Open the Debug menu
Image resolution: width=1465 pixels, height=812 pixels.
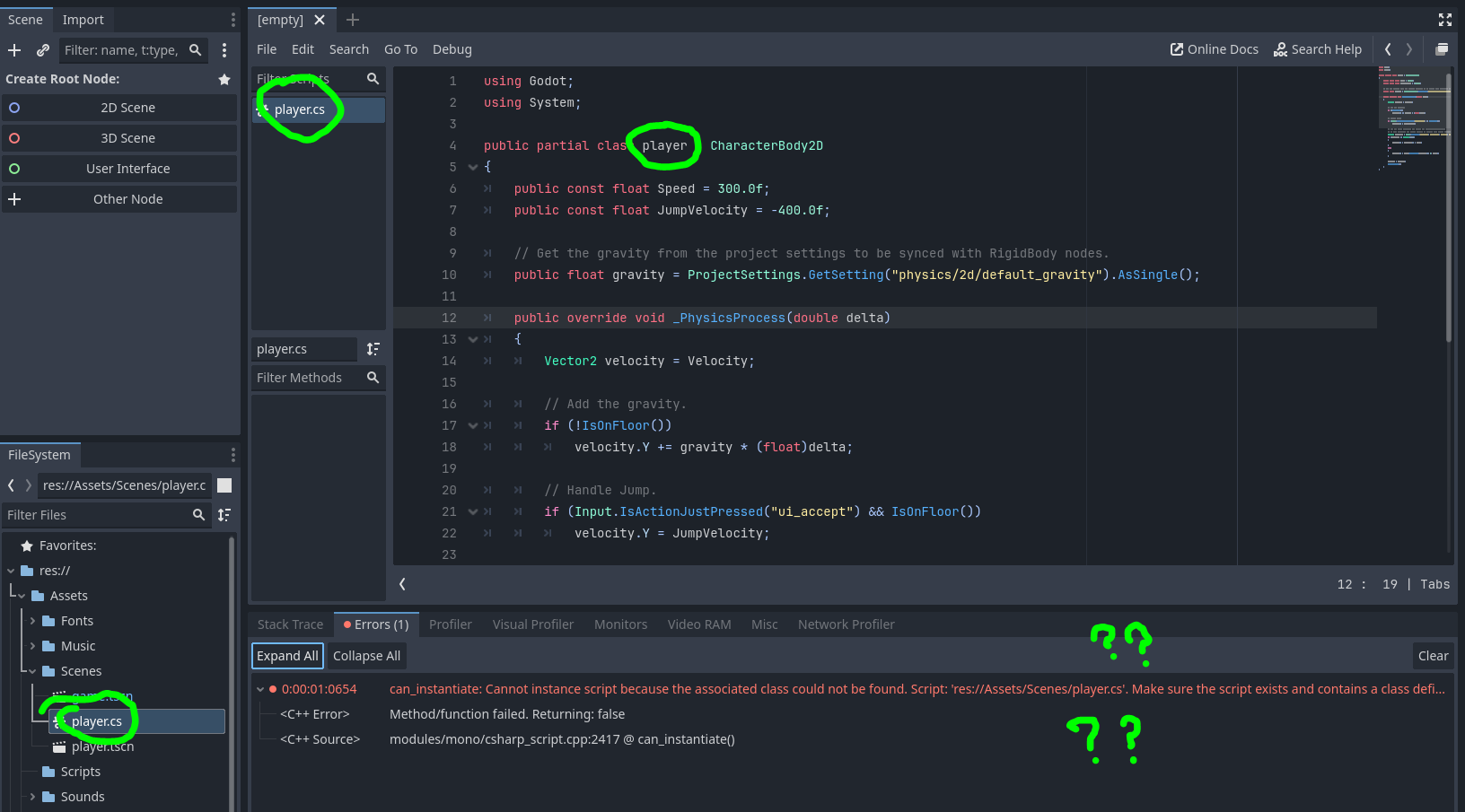point(452,49)
